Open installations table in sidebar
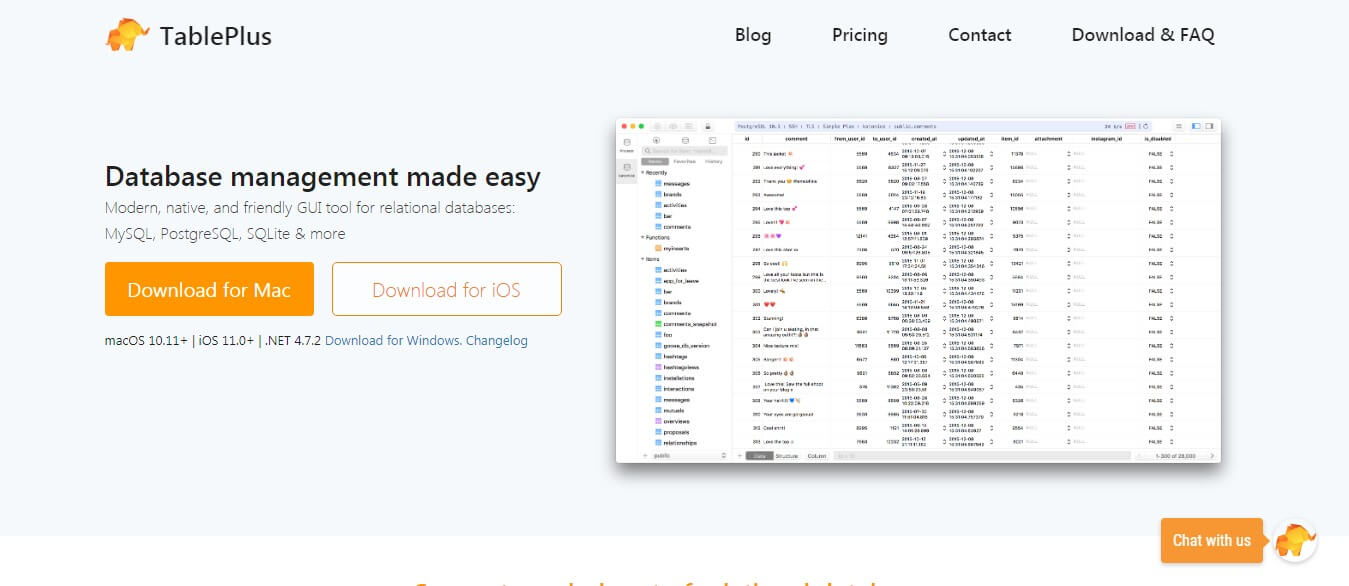 (679, 378)
